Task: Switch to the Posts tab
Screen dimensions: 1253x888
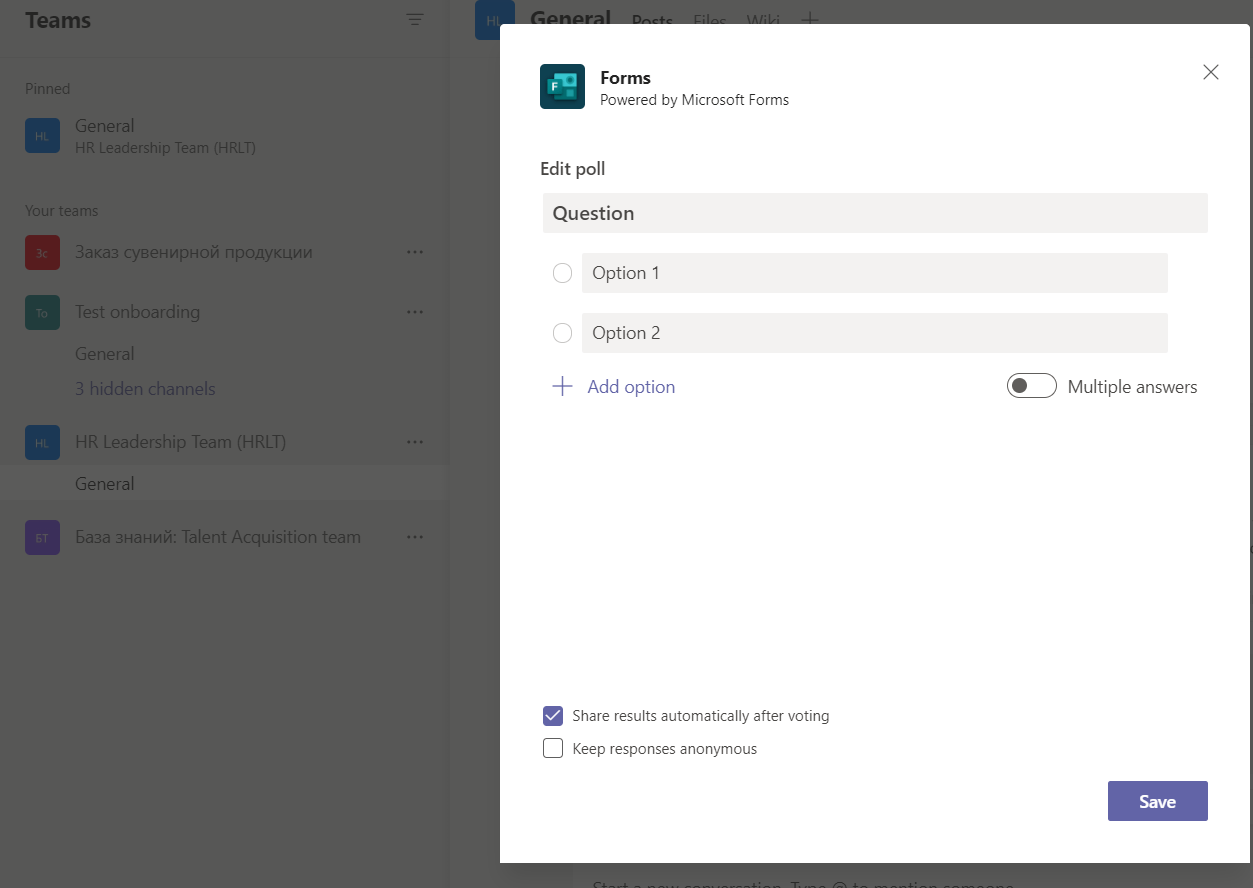Action: (653, 20)
